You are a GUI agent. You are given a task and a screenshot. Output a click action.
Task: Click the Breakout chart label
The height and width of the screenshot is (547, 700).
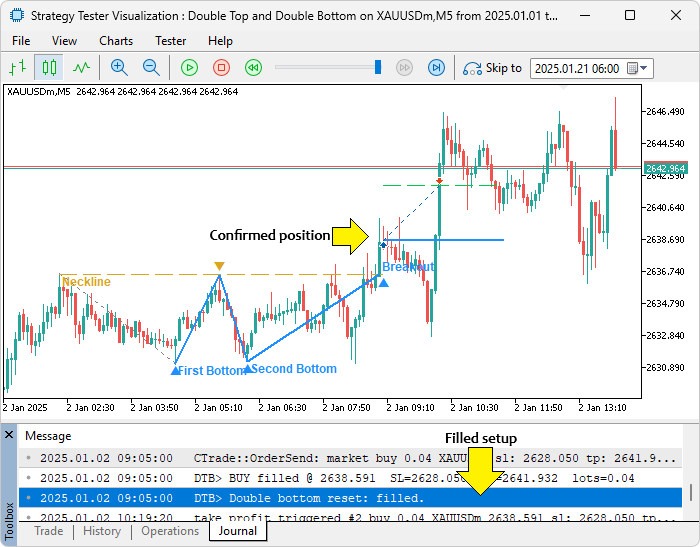pos(408,267)
